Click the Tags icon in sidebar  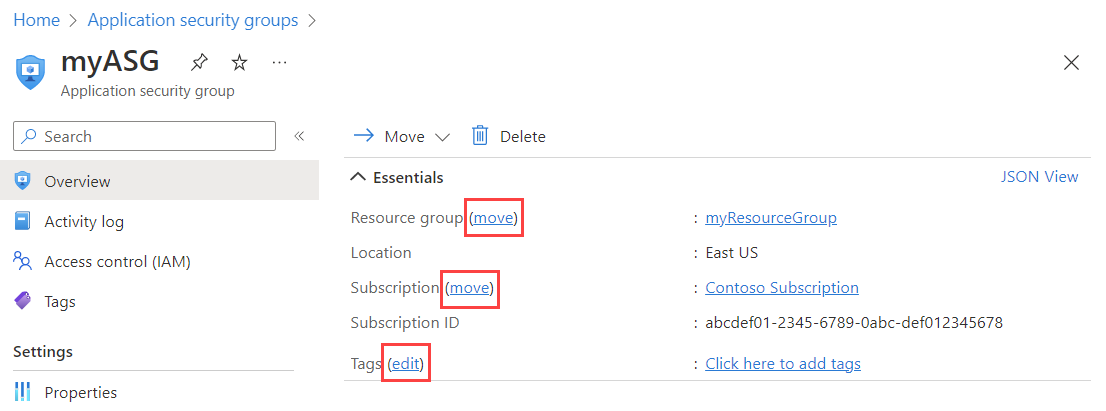[x=23, y=301]
